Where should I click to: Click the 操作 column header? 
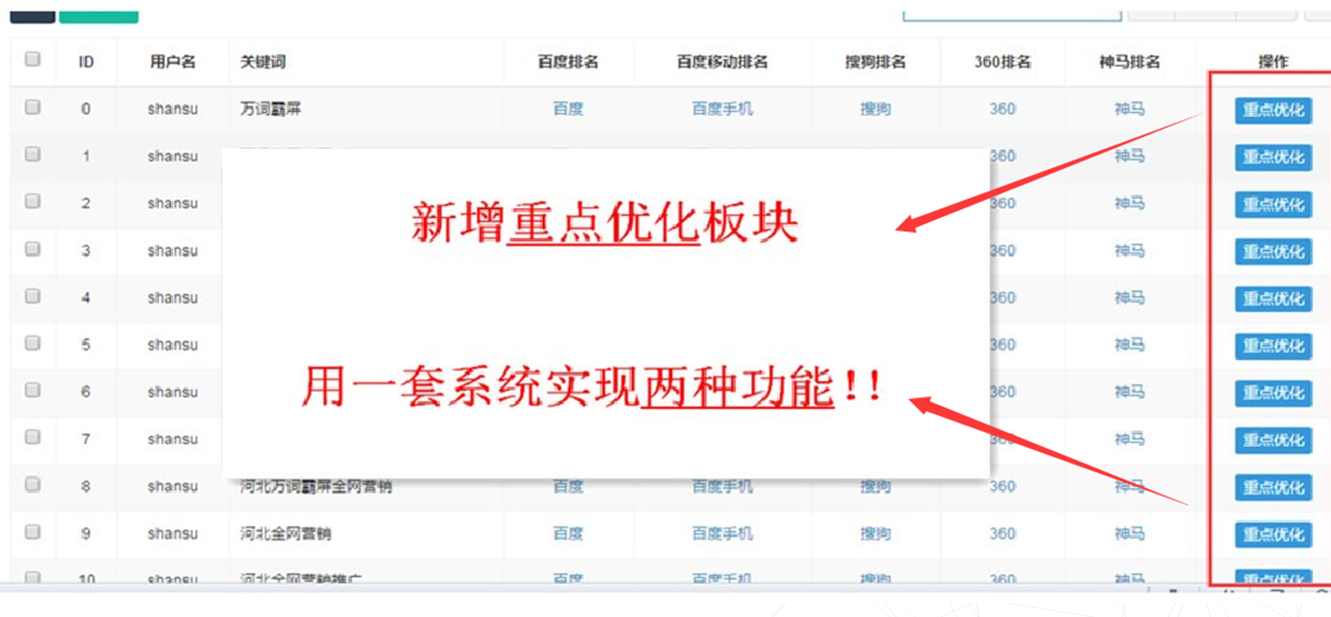[1273, 62]
